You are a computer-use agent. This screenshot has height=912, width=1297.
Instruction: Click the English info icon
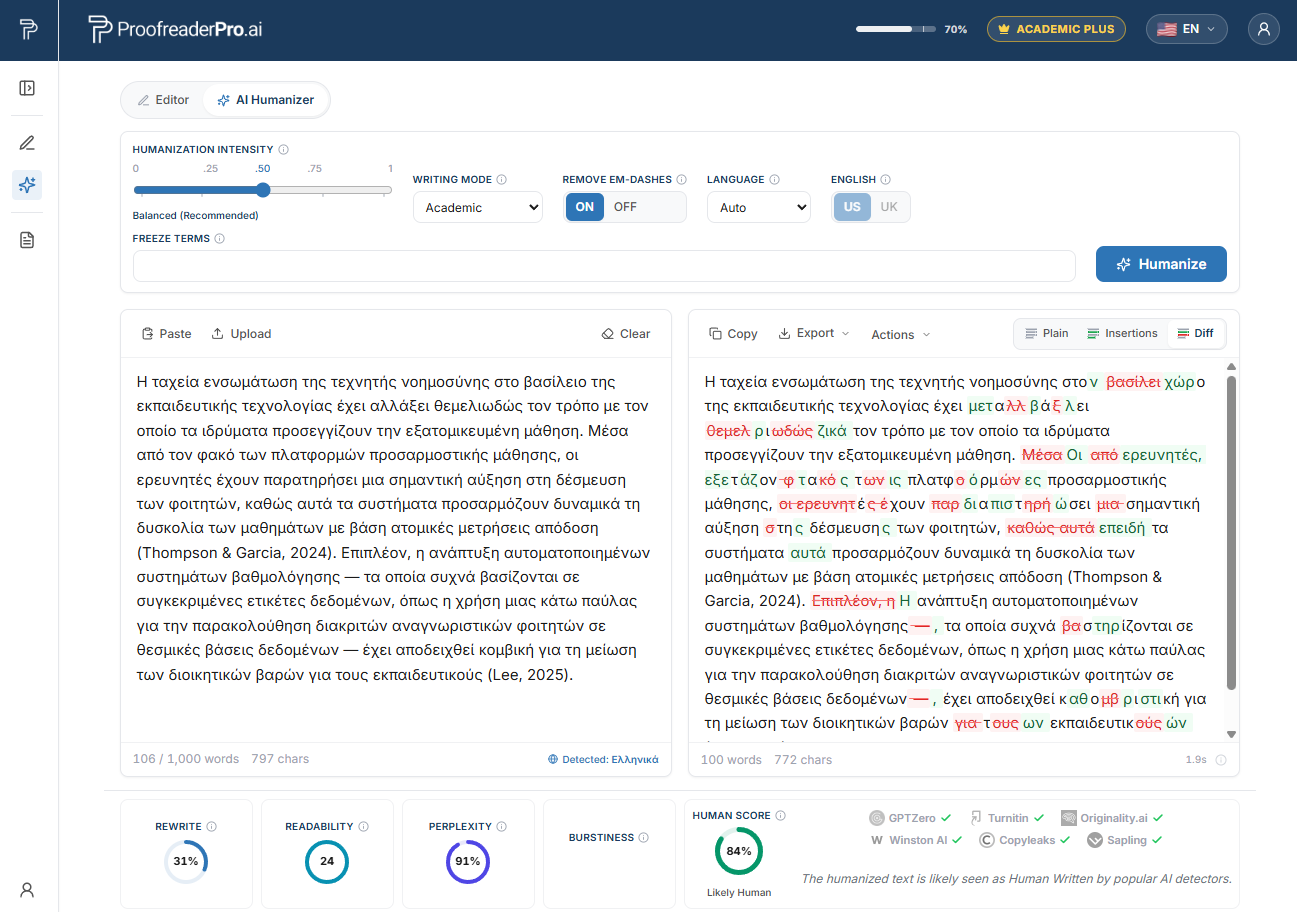tap(886, 180)
